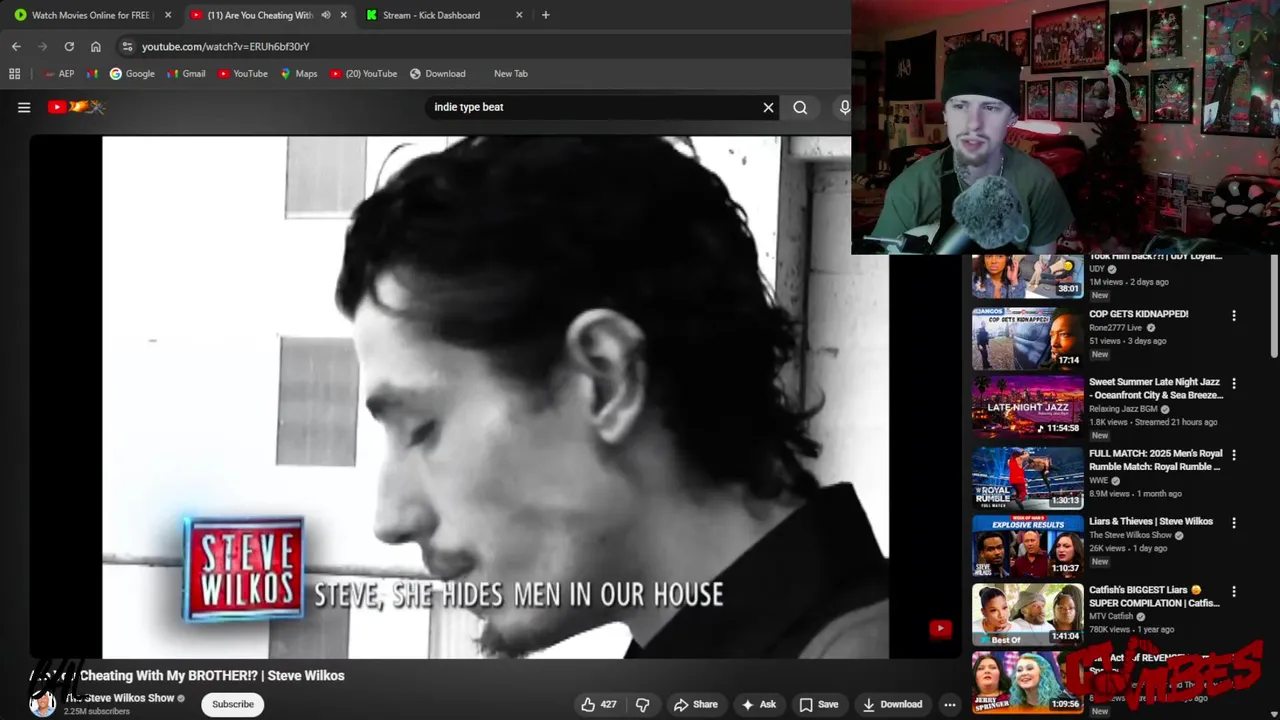The width and height of the screenshot is (1280, 720).
Task: Close the Watch Movies Online tab
Action: (x=168, y=15)
